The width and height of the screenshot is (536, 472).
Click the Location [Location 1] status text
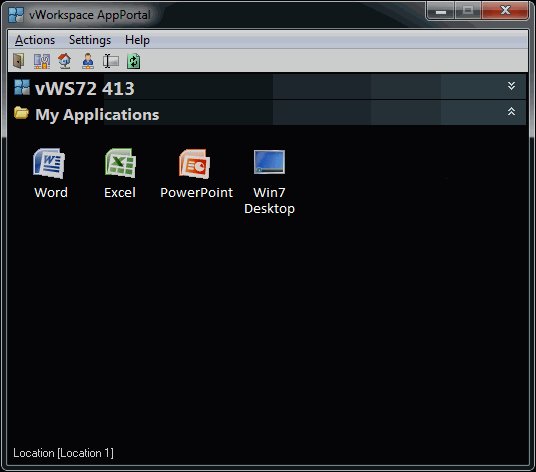click(63, 453)
